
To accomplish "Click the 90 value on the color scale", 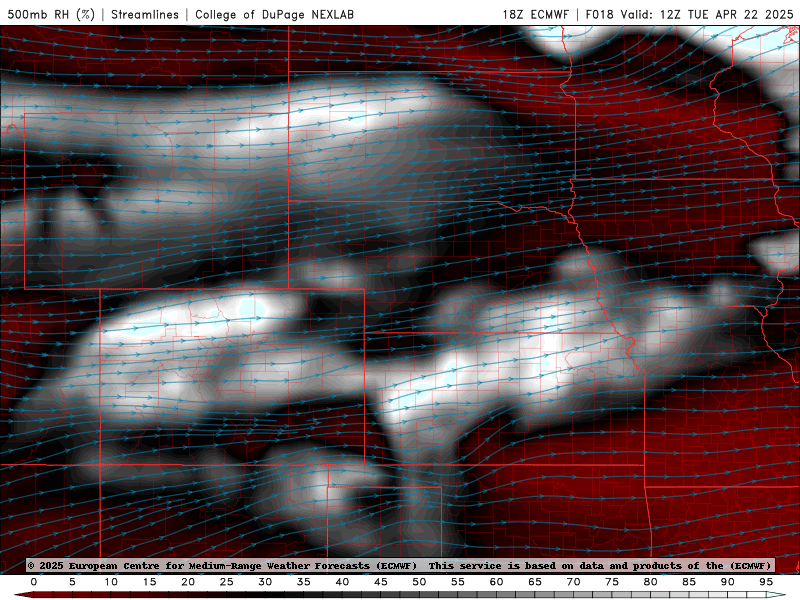I will coord(727,582).
